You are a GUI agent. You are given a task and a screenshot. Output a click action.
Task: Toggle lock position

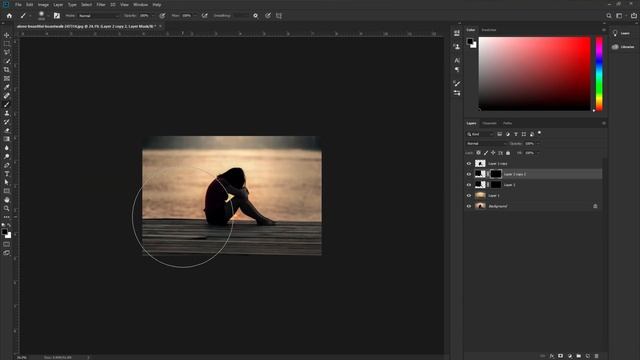point(493,153)
